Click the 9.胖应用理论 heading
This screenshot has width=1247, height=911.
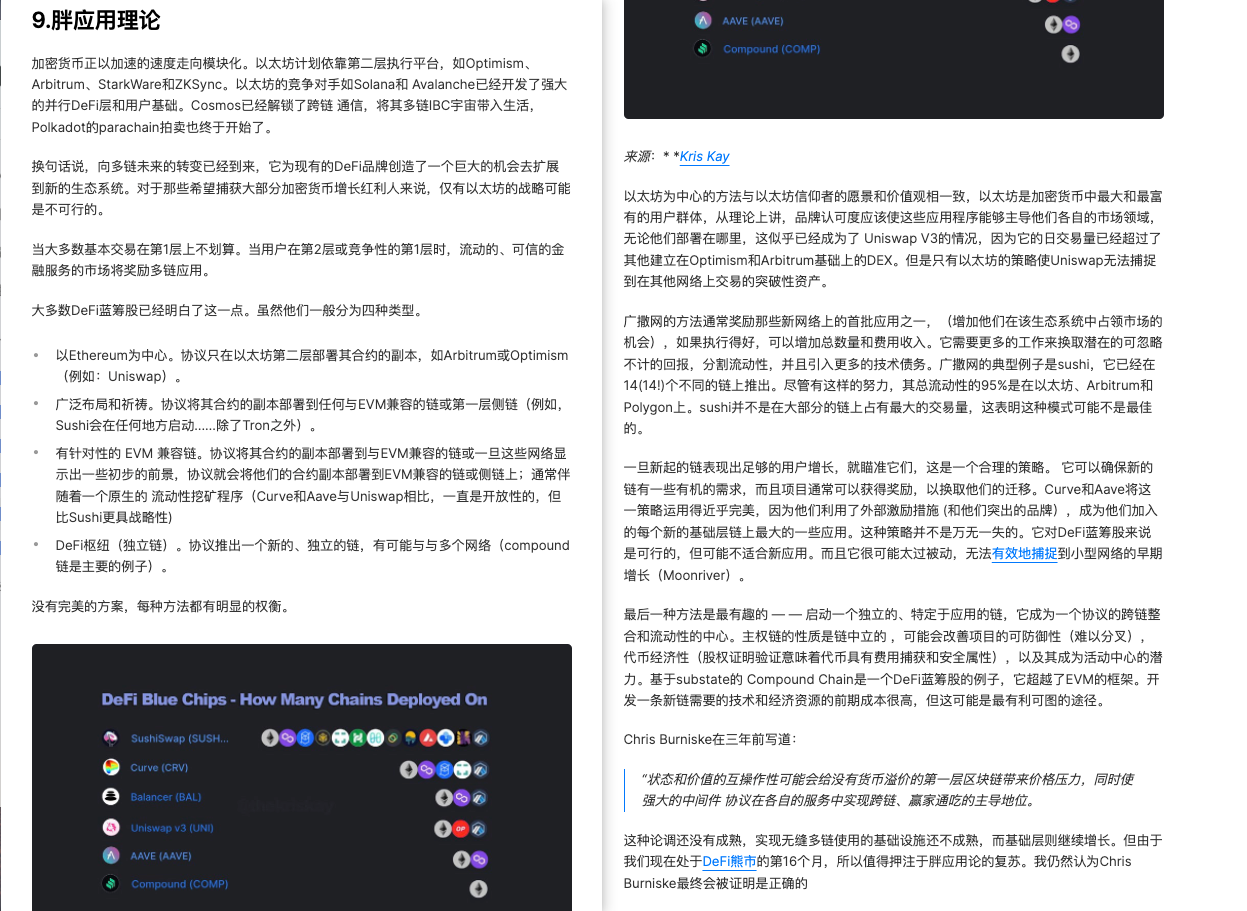click(x=96, y=20)
